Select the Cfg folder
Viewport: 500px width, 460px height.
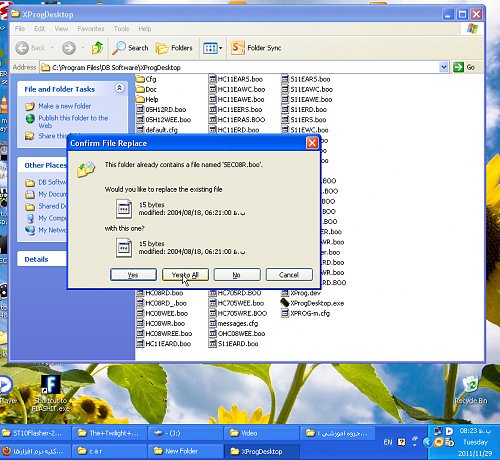146,79
